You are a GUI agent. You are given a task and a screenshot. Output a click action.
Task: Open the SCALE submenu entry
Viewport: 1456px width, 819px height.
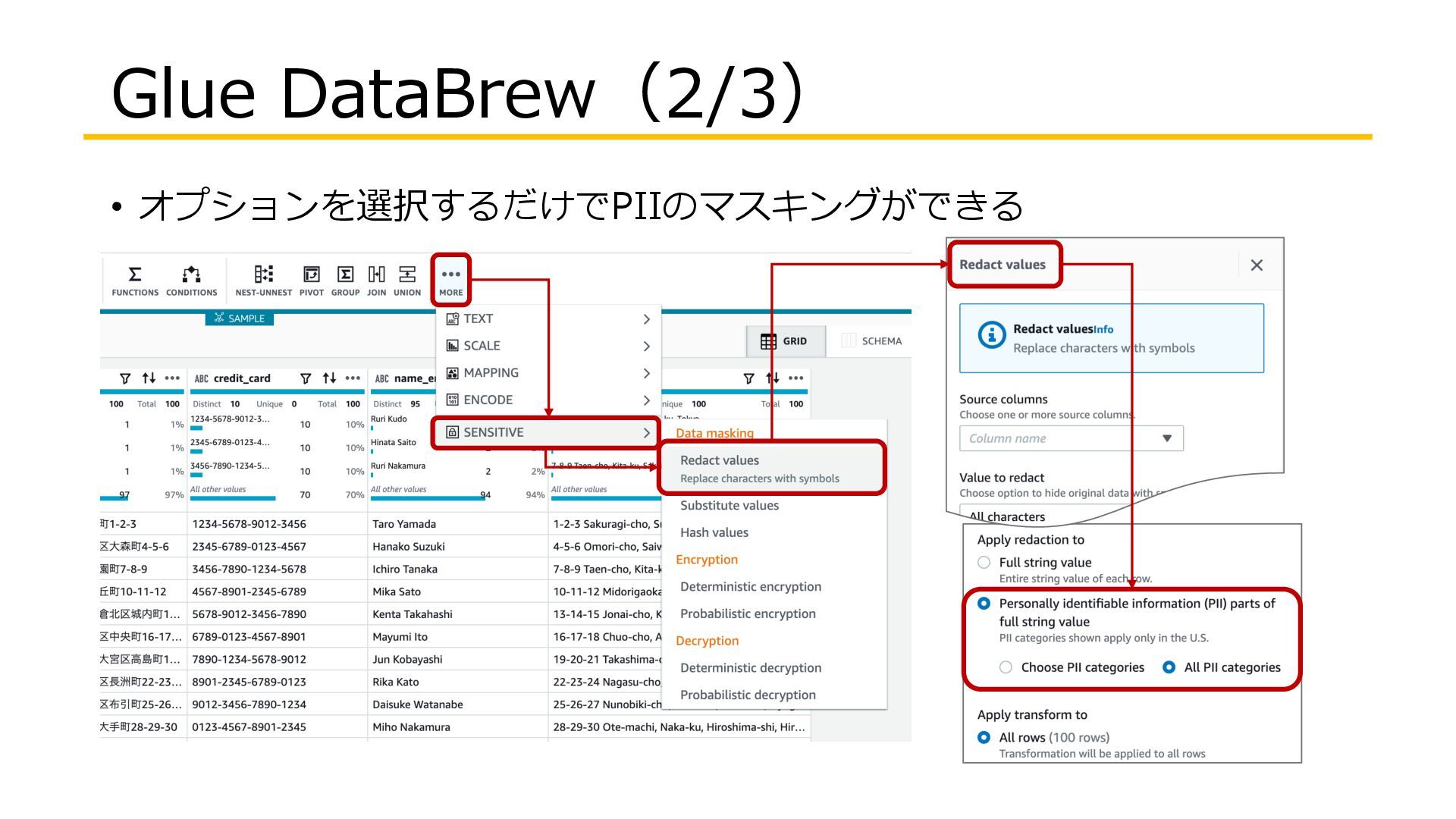548,346
